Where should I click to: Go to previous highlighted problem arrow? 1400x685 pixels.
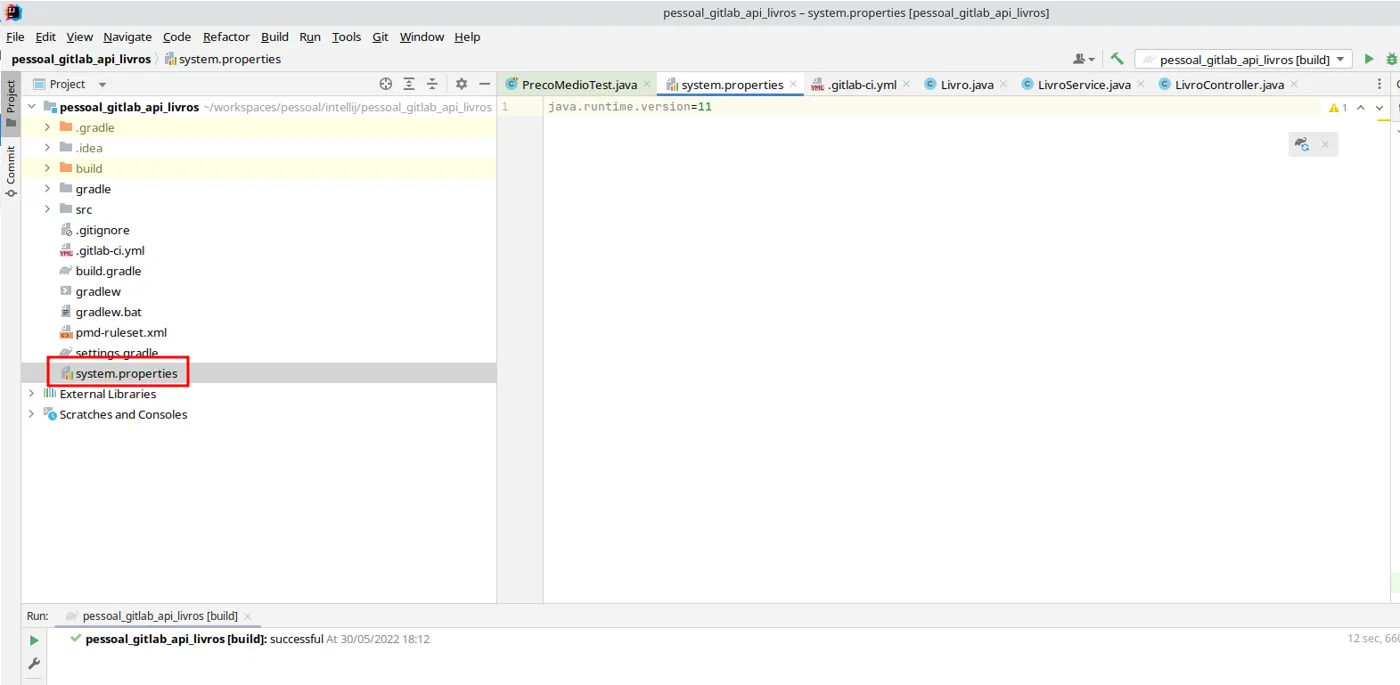1361,107
